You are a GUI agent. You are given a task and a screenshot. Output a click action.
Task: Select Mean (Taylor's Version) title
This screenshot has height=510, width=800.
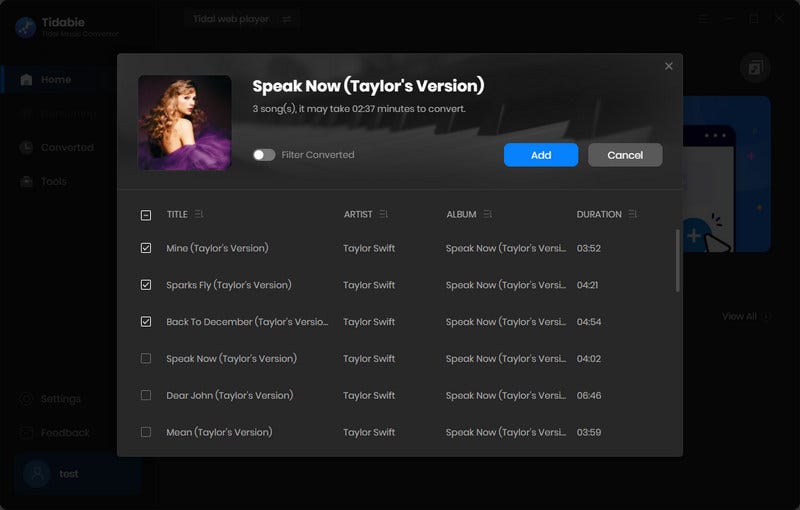tap(219, 432)
